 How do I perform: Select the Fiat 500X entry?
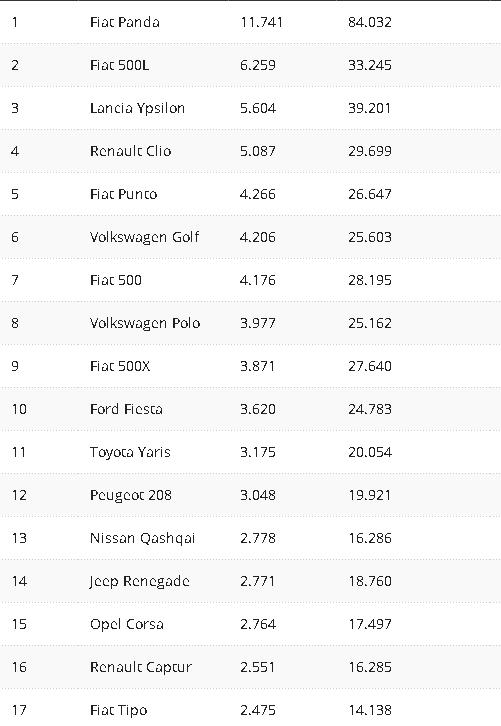point(120,366)
